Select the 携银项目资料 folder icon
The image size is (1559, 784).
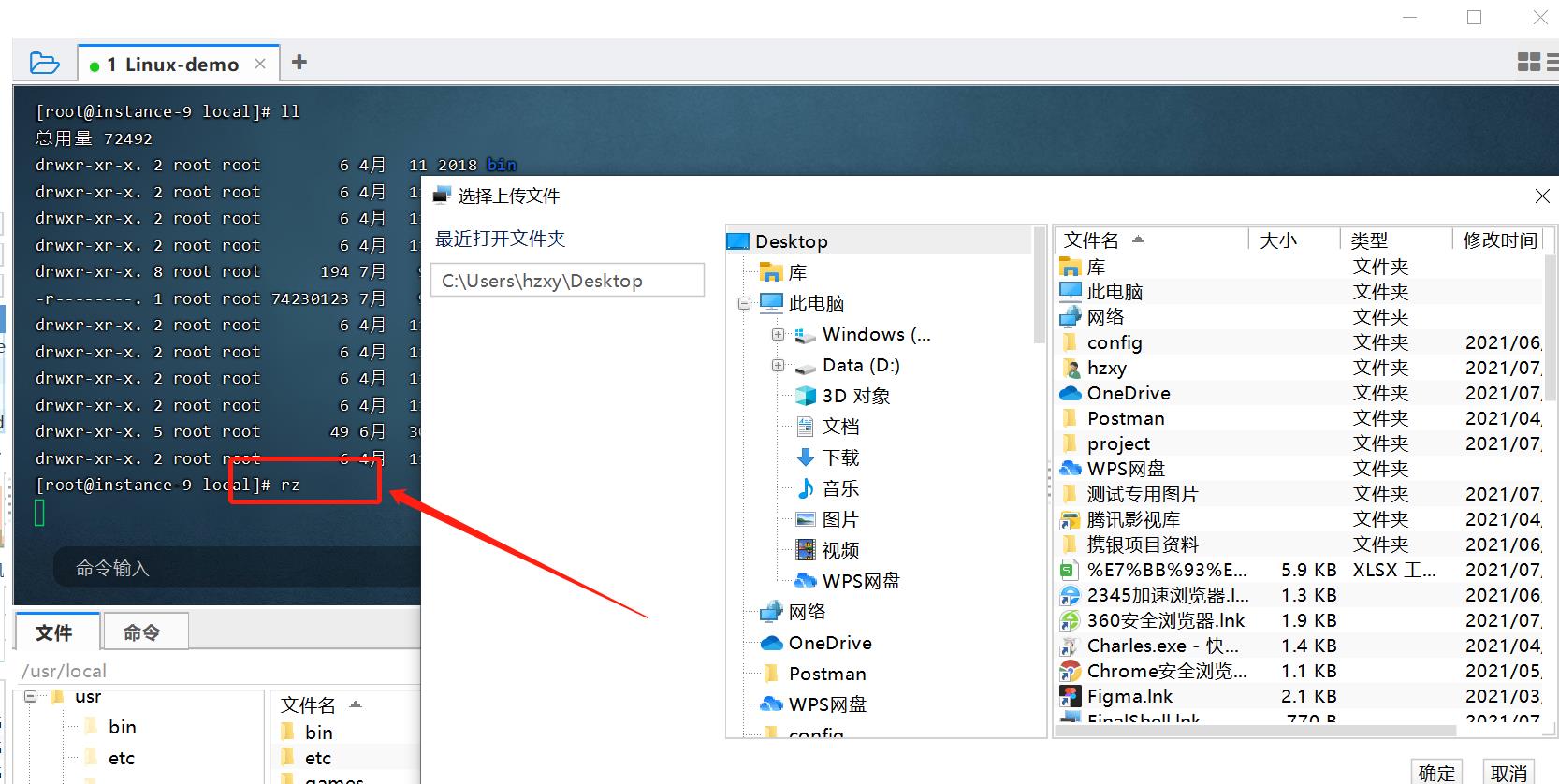(1070, 544)
